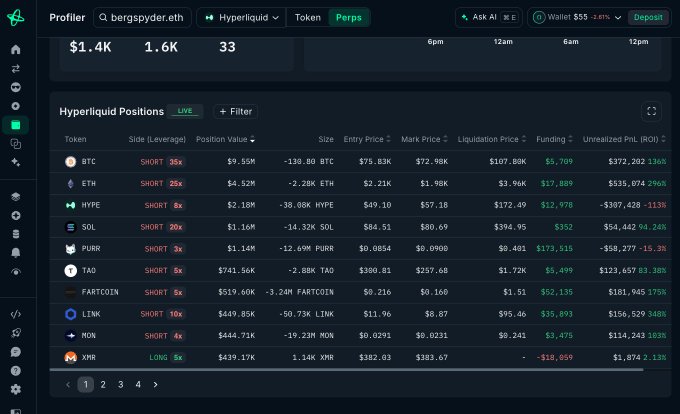Open the Home sidebar icon

[16, 49]
